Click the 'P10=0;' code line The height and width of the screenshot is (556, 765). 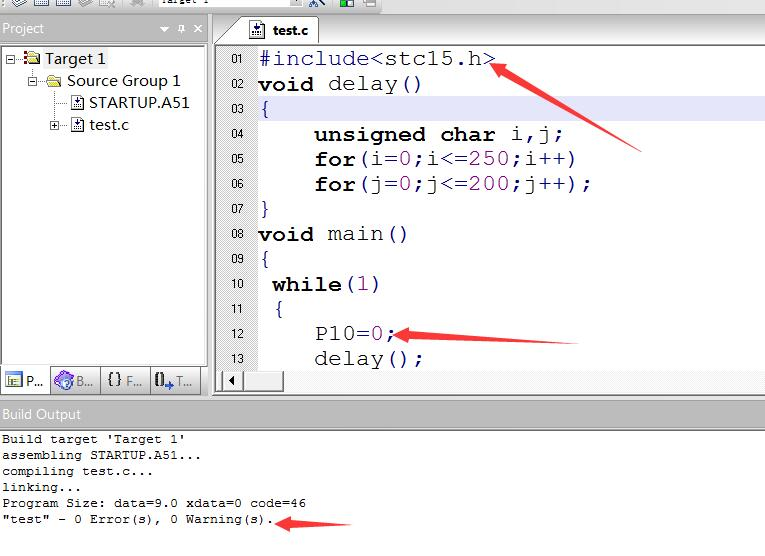click(355, 334)
